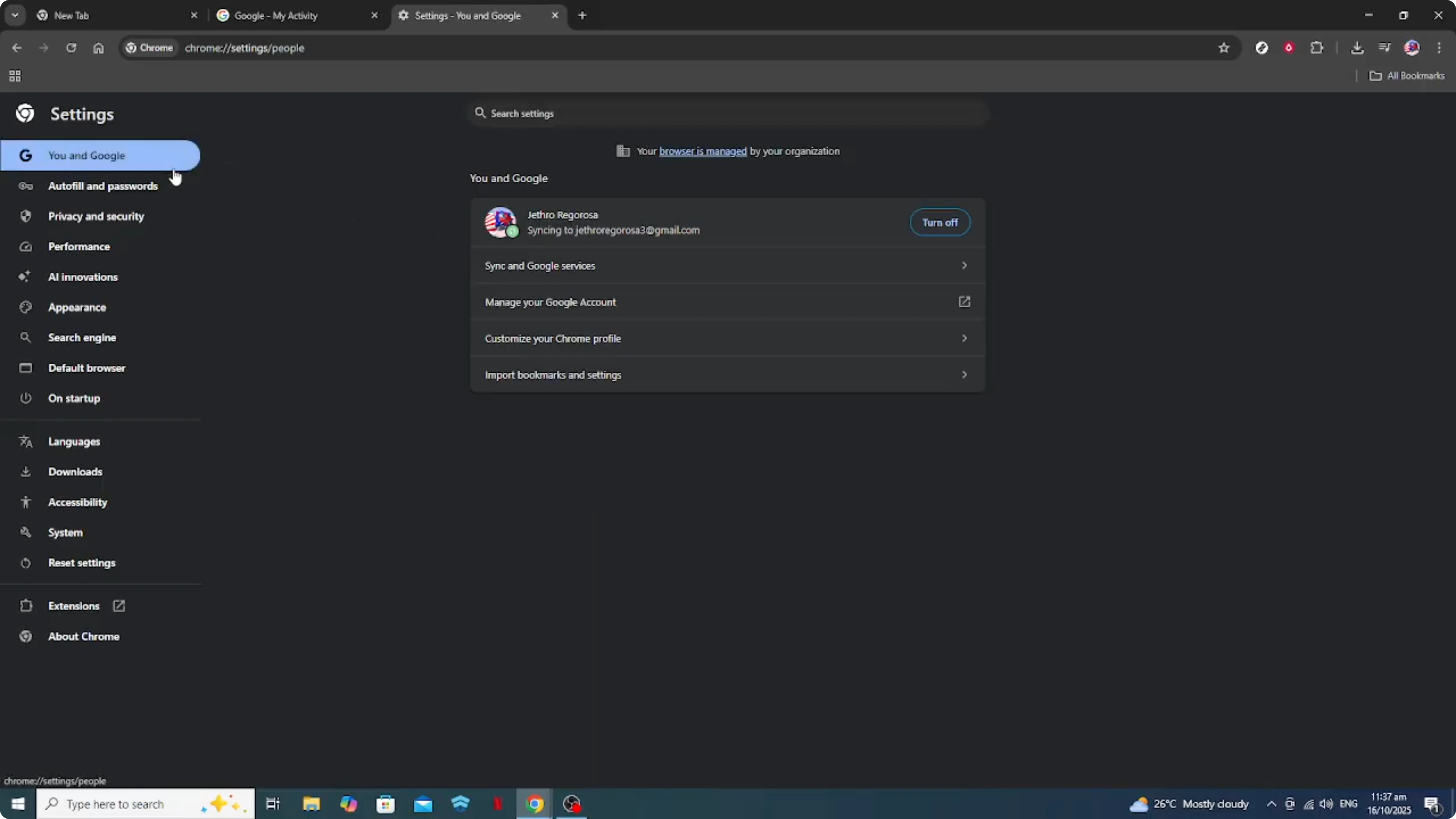Screen dimensions: 1456x819
Task: Open the media controls icon in toolbar
Action: pyautogui.click(x=1384, y=48)
